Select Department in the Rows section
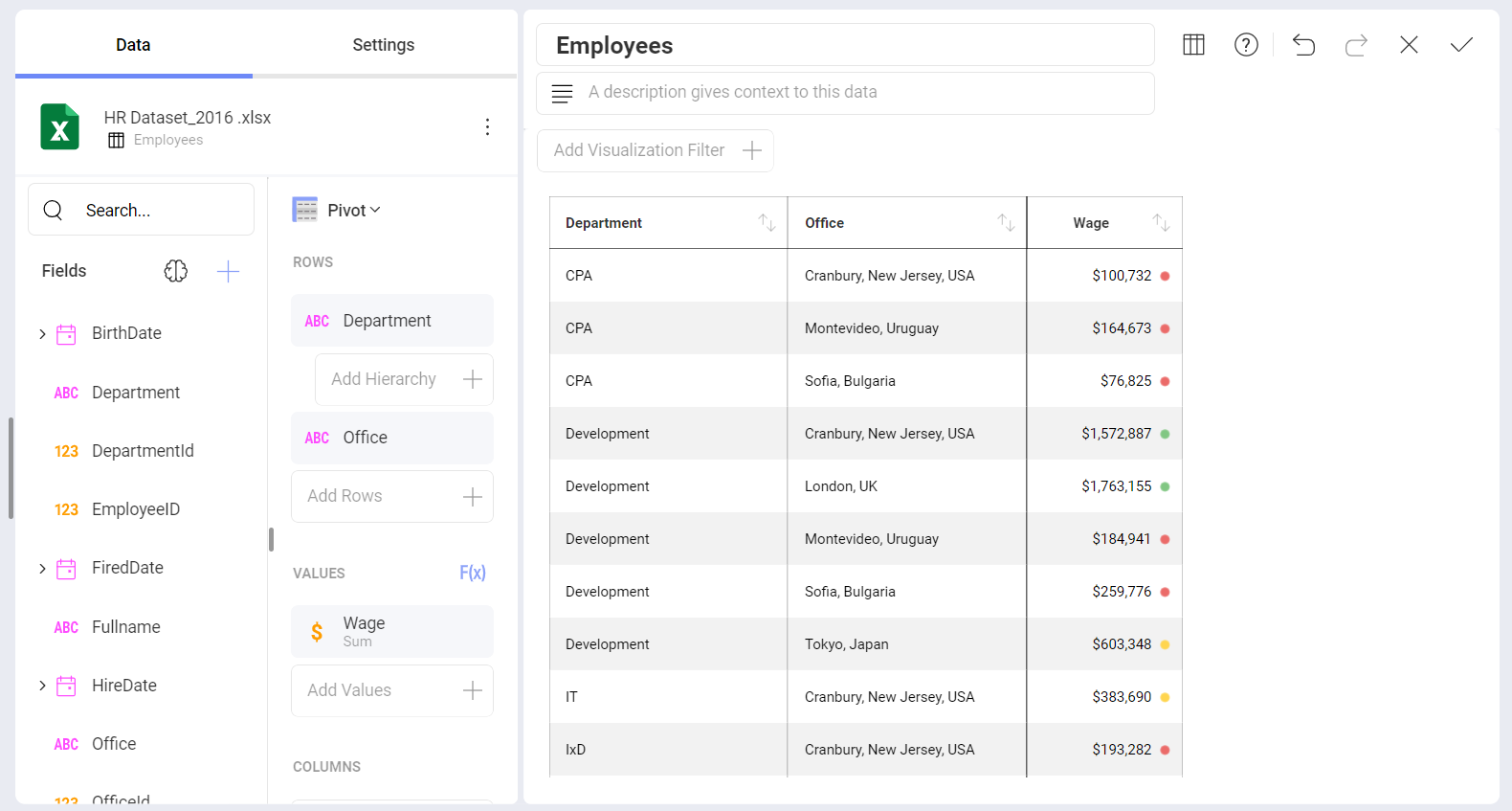 click(x=392, y=321)
